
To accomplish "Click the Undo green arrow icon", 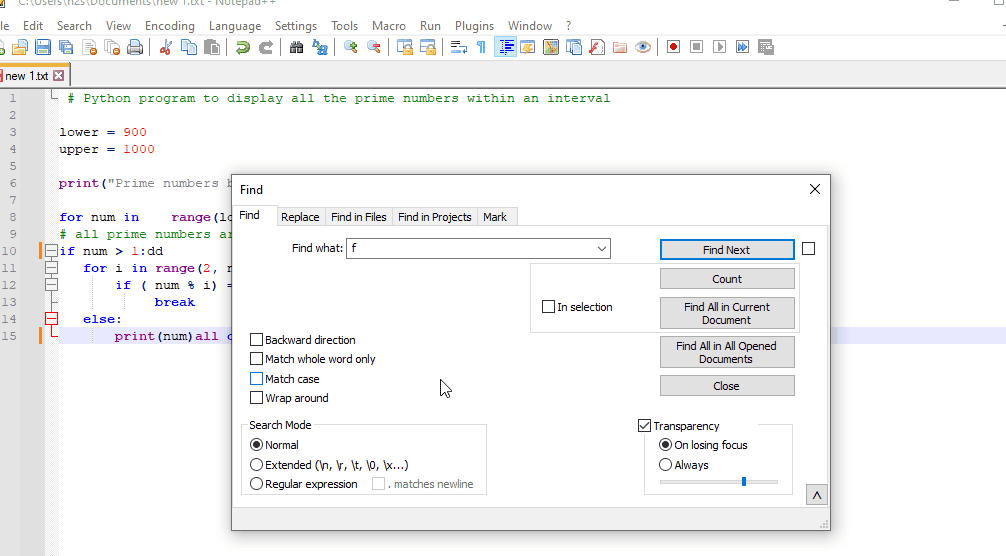I will pyautogui.click(x=243, y=47).
